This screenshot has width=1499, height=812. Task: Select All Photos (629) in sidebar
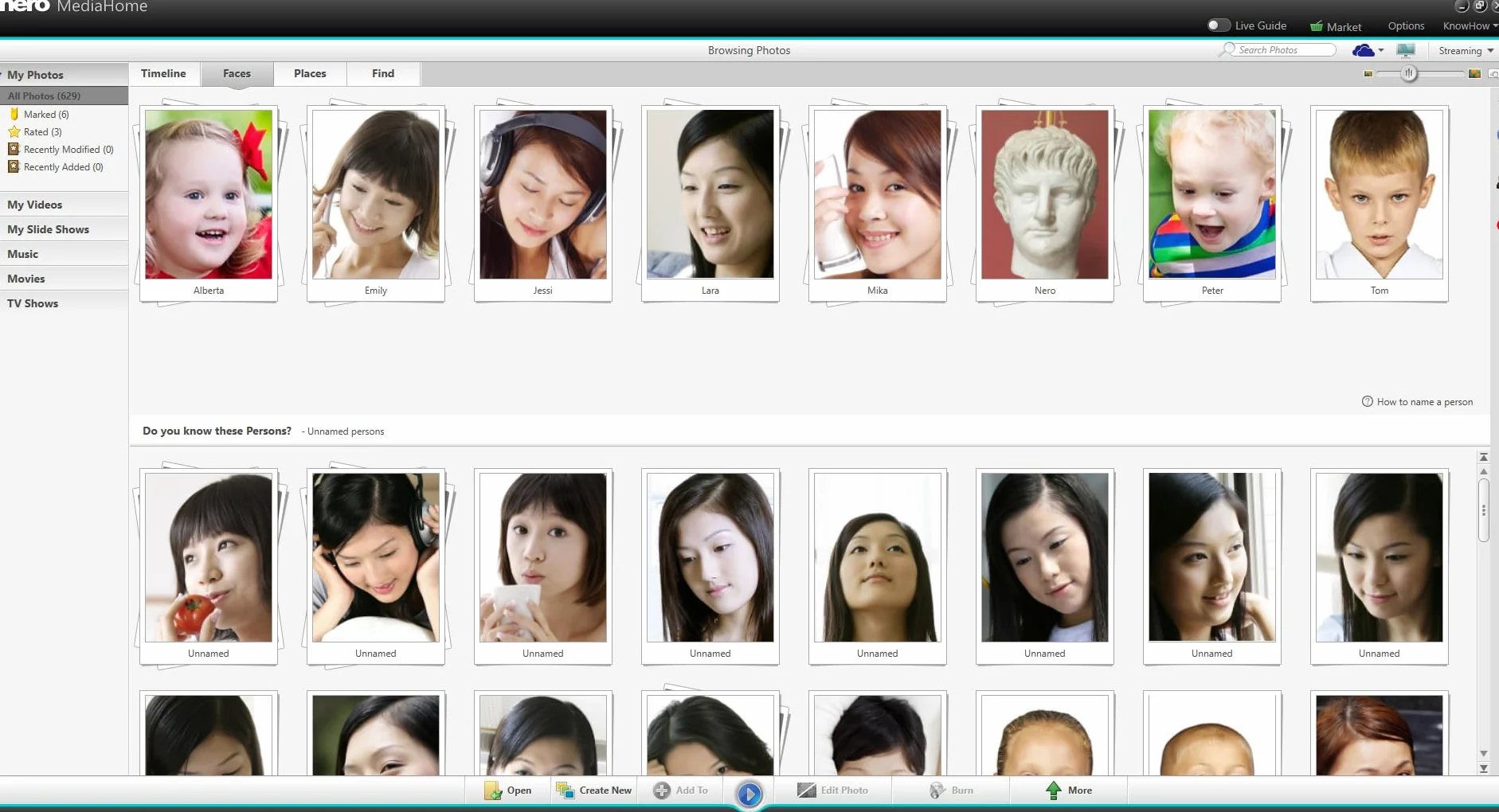(64, 96)
